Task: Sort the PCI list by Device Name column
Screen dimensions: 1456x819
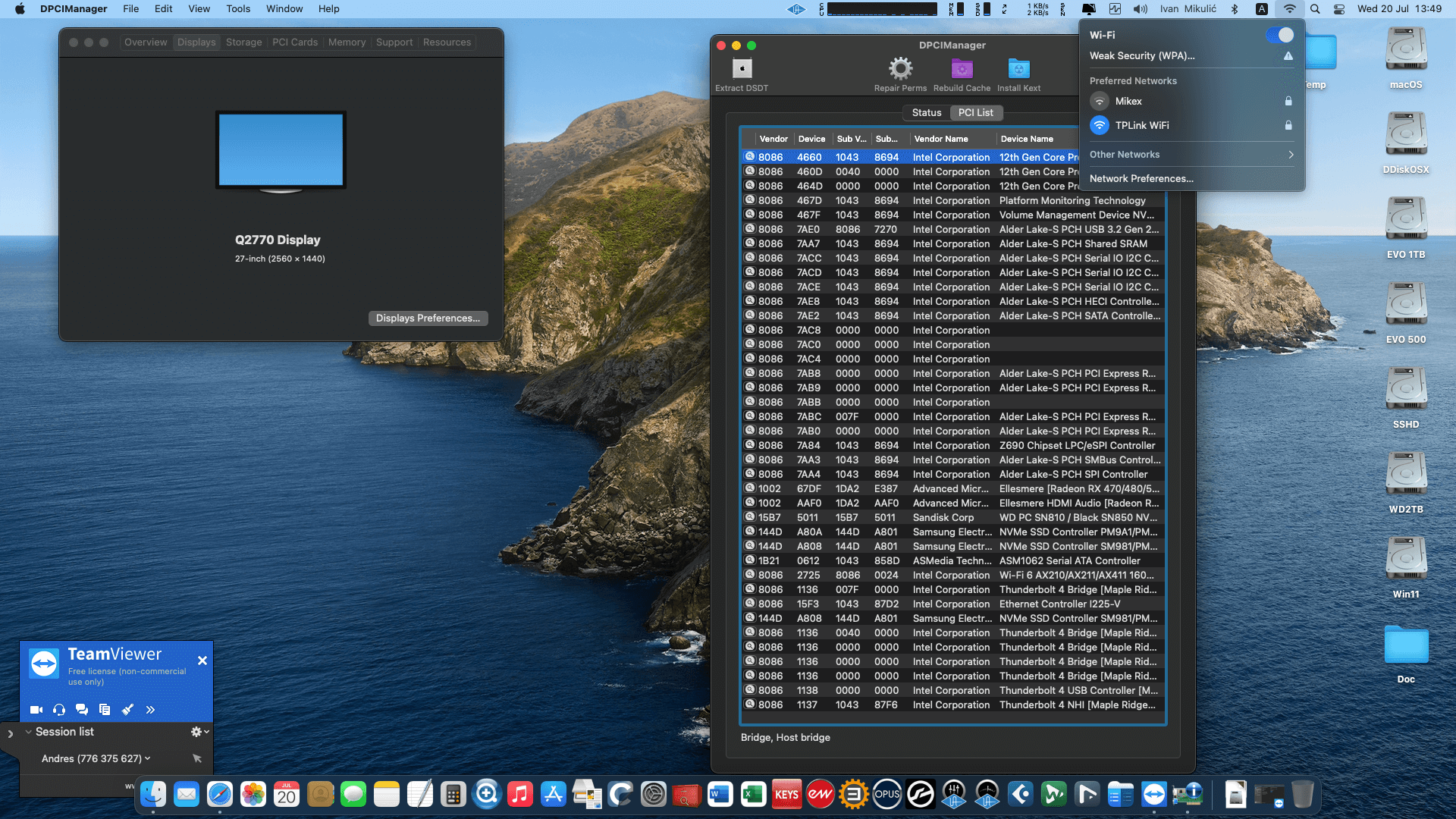Action: point(1037,139)
